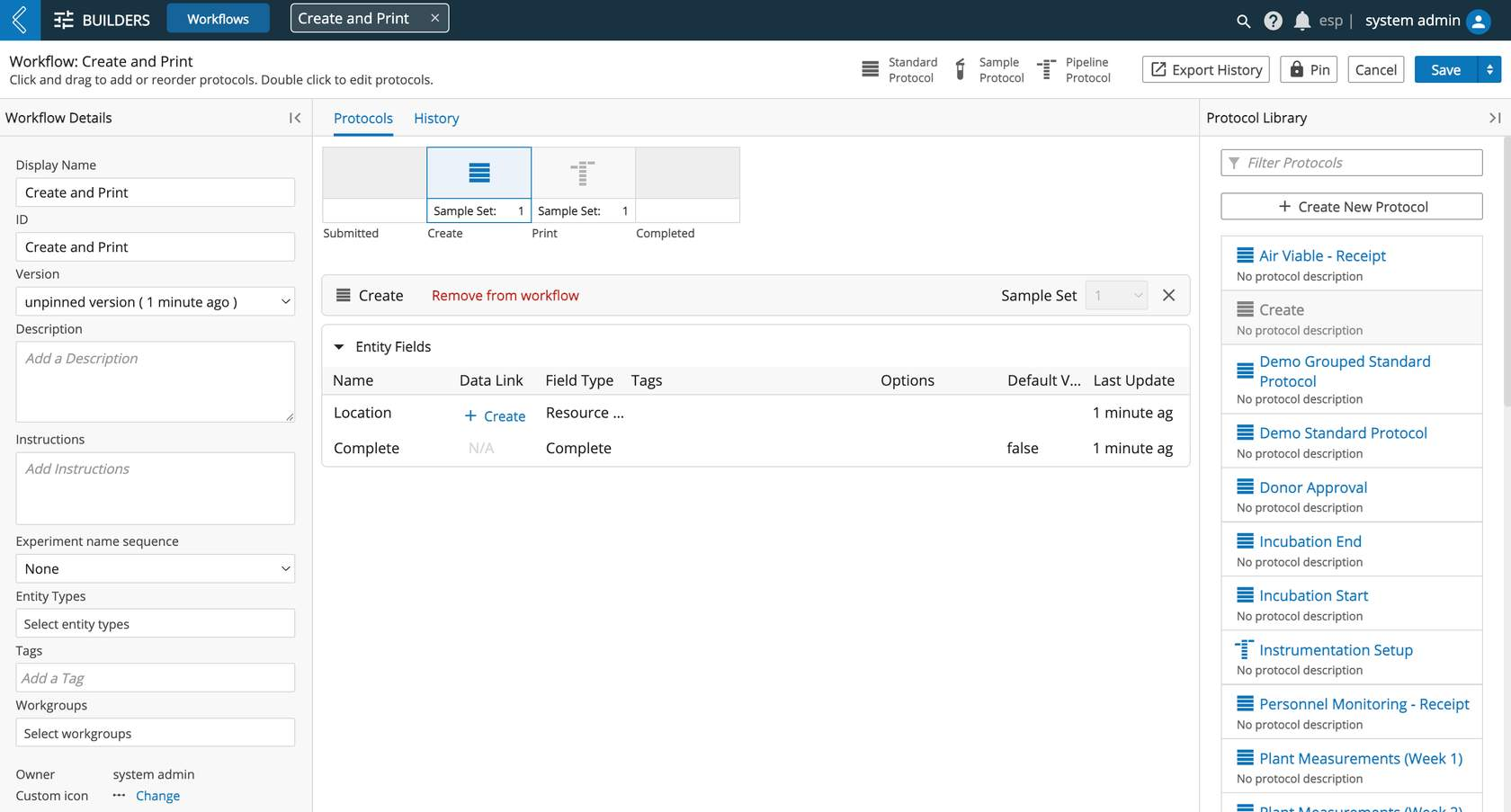Viewport: 1511px width, 812px height.
Task: Click the Pin button
Action: [x=1309, y=69]
